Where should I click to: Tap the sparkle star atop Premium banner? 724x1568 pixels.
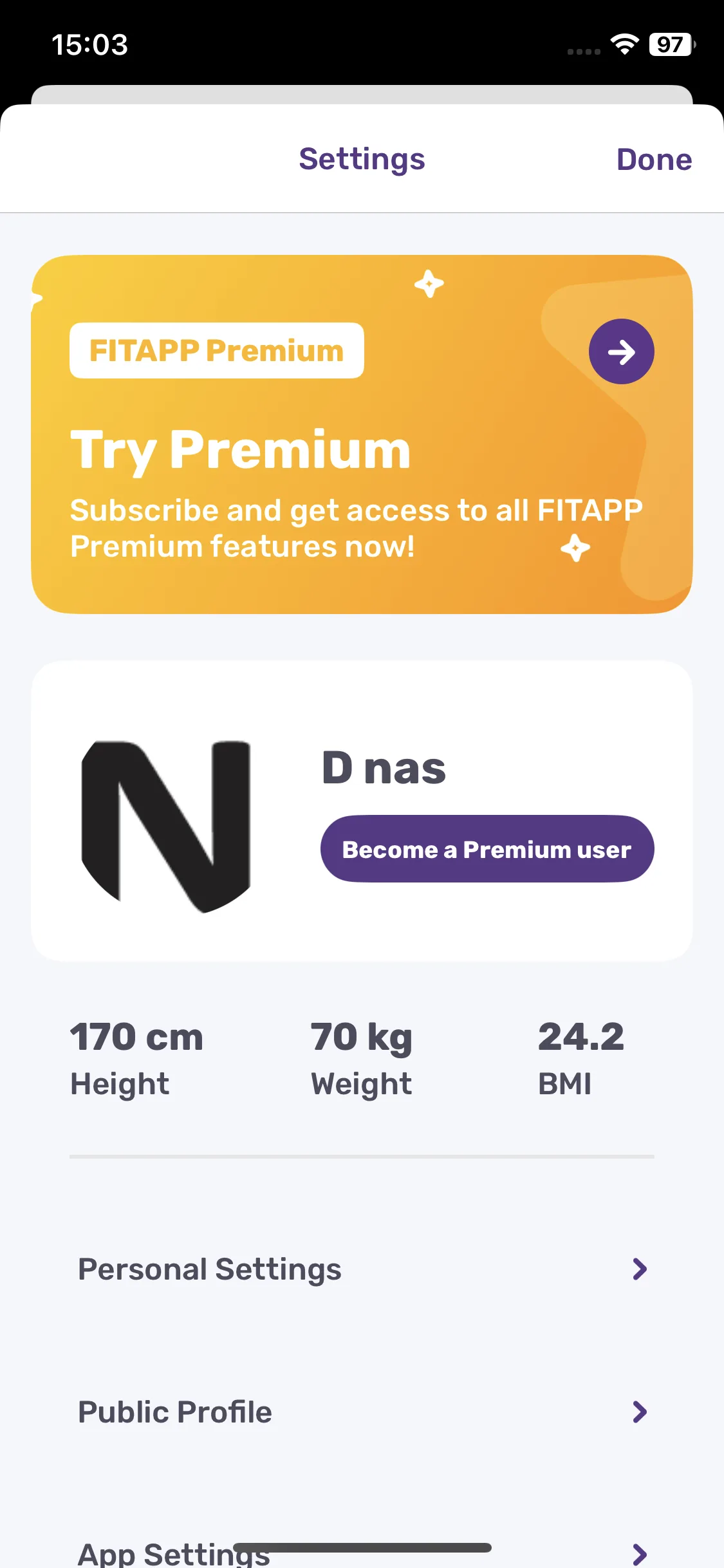(x=429, y=284)
